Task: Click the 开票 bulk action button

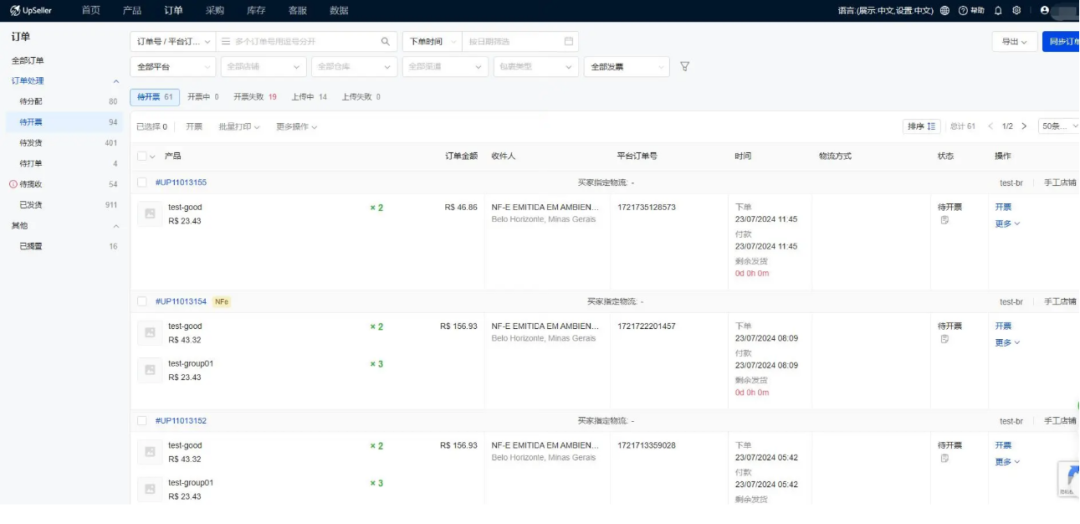Action: [194, 127]
